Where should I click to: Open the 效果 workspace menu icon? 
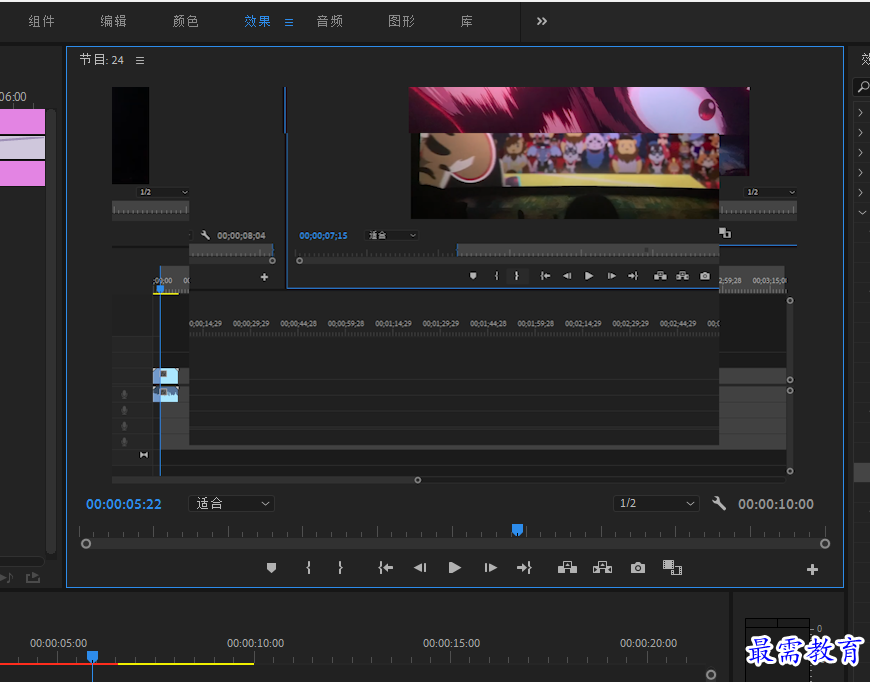tap(289, 22)
